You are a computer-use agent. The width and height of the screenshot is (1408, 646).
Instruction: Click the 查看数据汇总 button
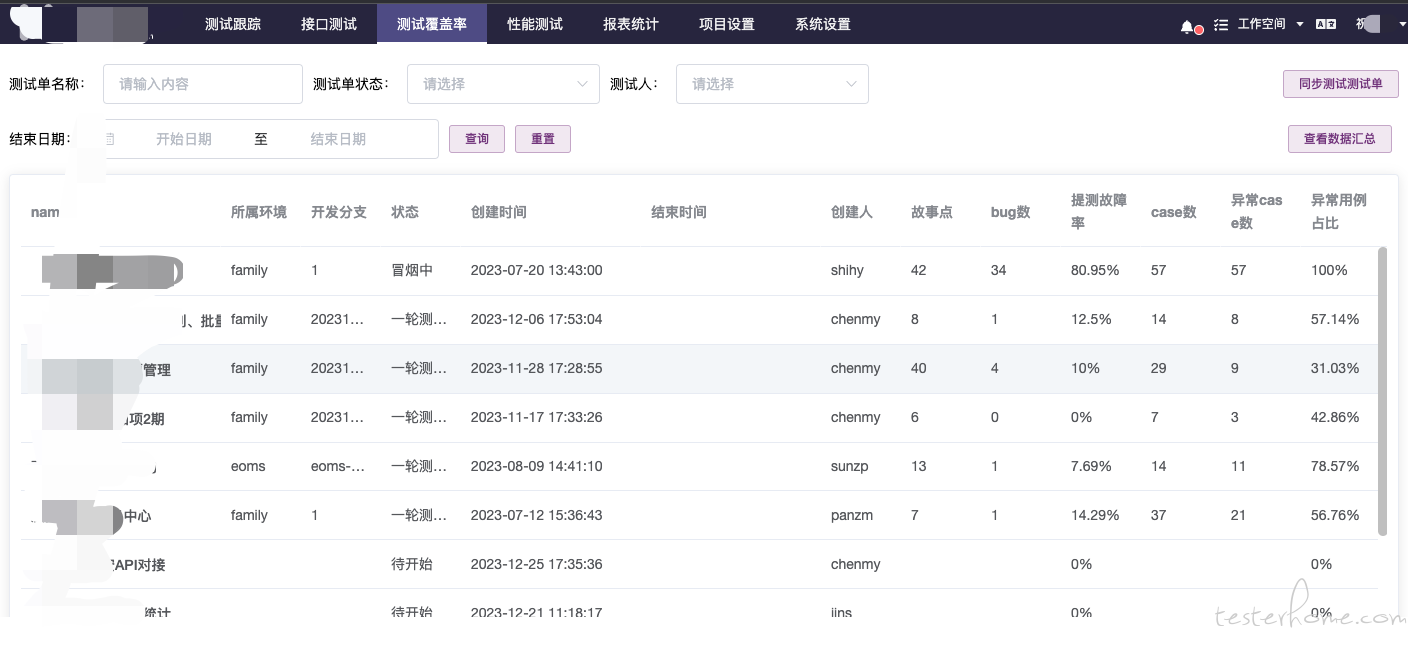[x=1340, y=139]
